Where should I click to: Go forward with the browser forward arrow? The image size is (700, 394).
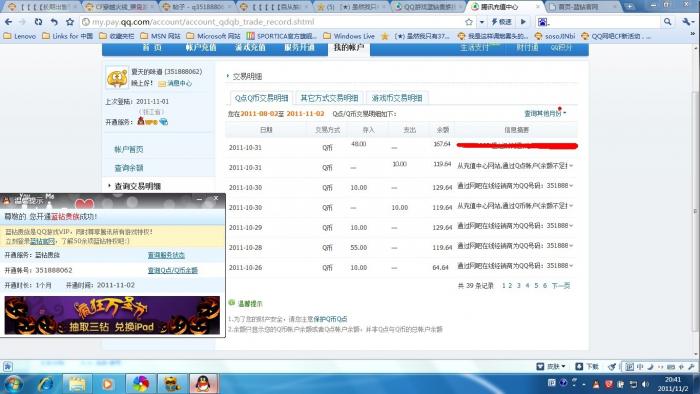tap(22, 22)
